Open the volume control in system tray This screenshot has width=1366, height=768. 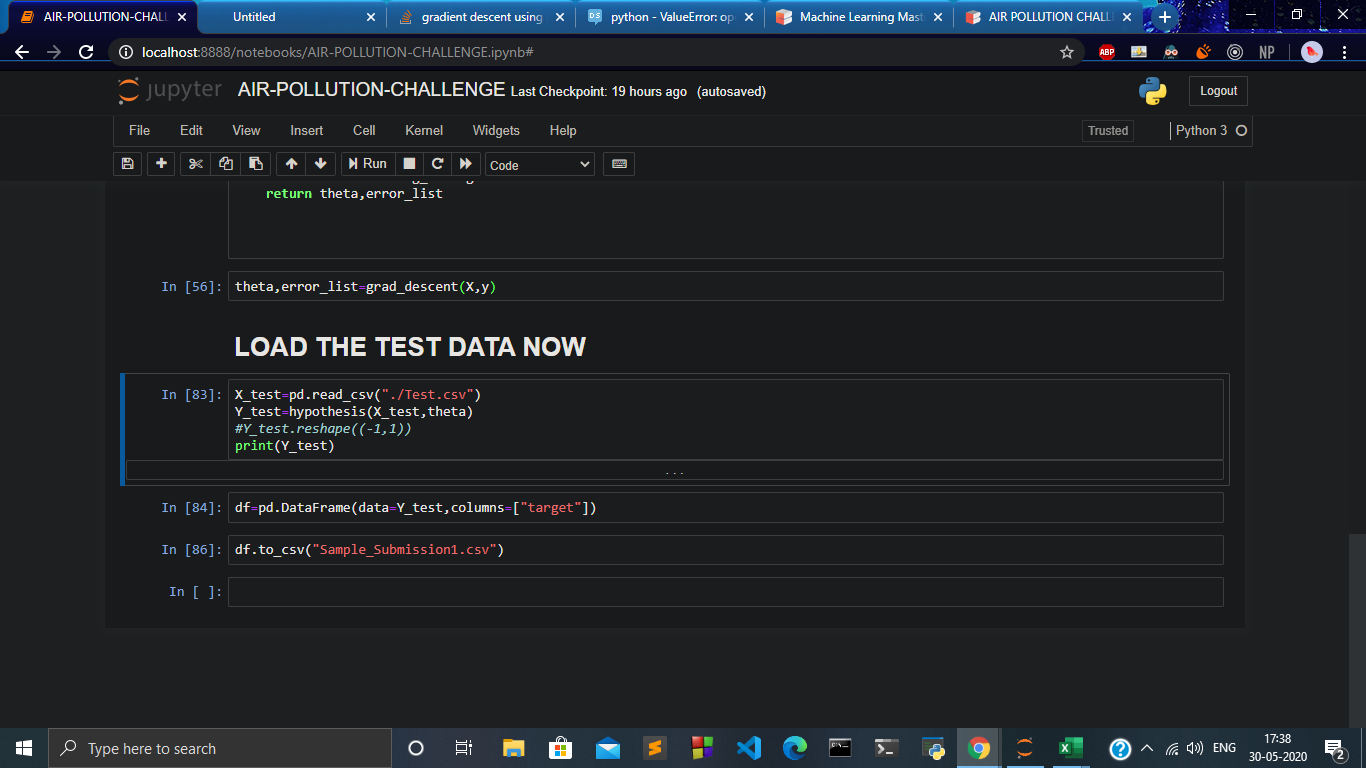click(1194, 748)
